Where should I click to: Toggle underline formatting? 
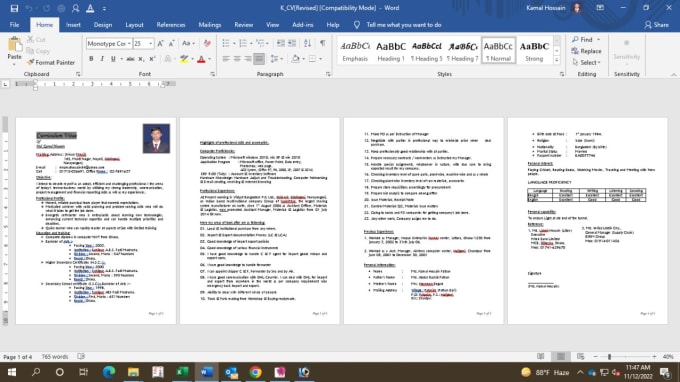(113, 59)
